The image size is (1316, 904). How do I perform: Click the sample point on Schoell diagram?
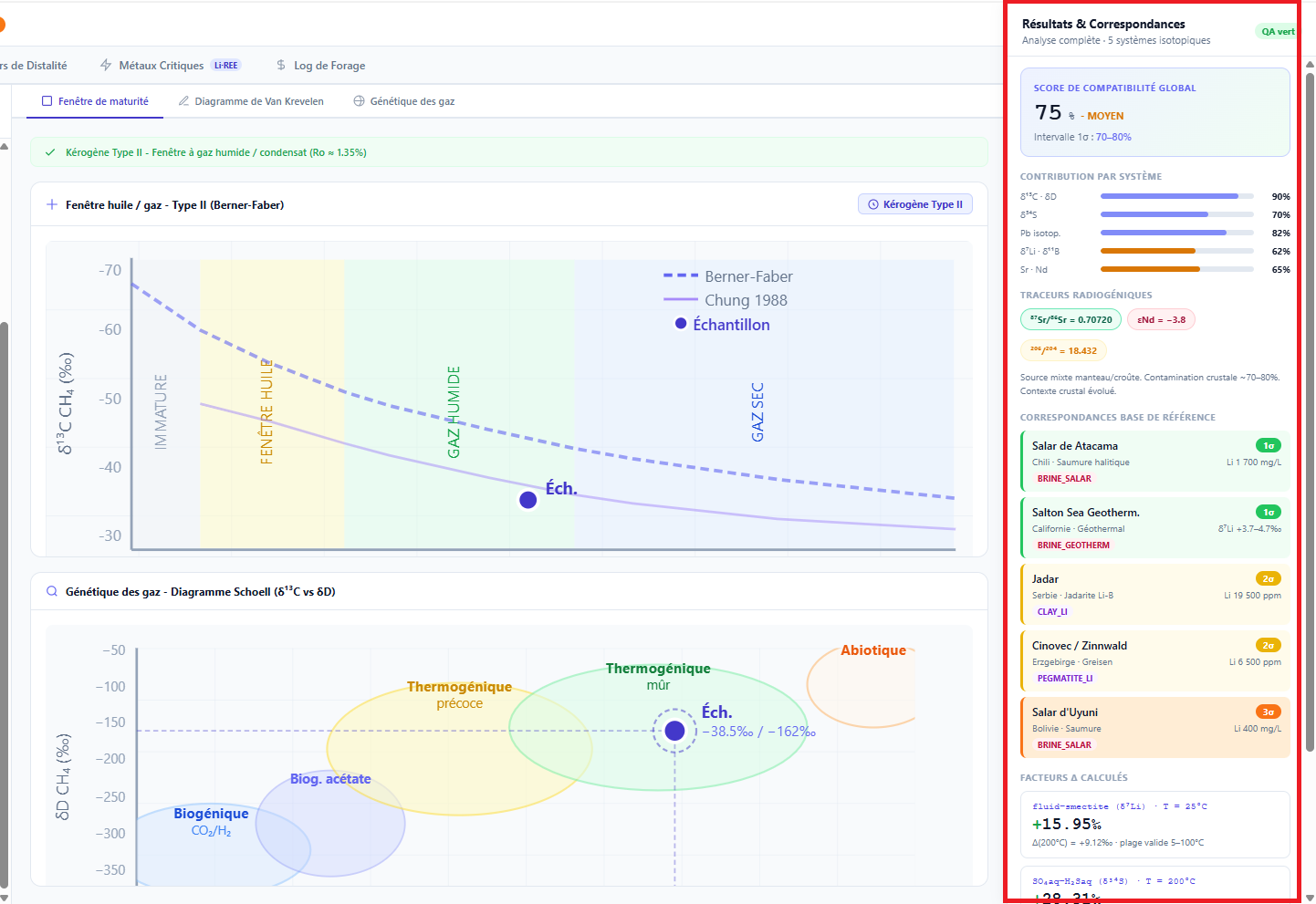(x=674, y=731)
